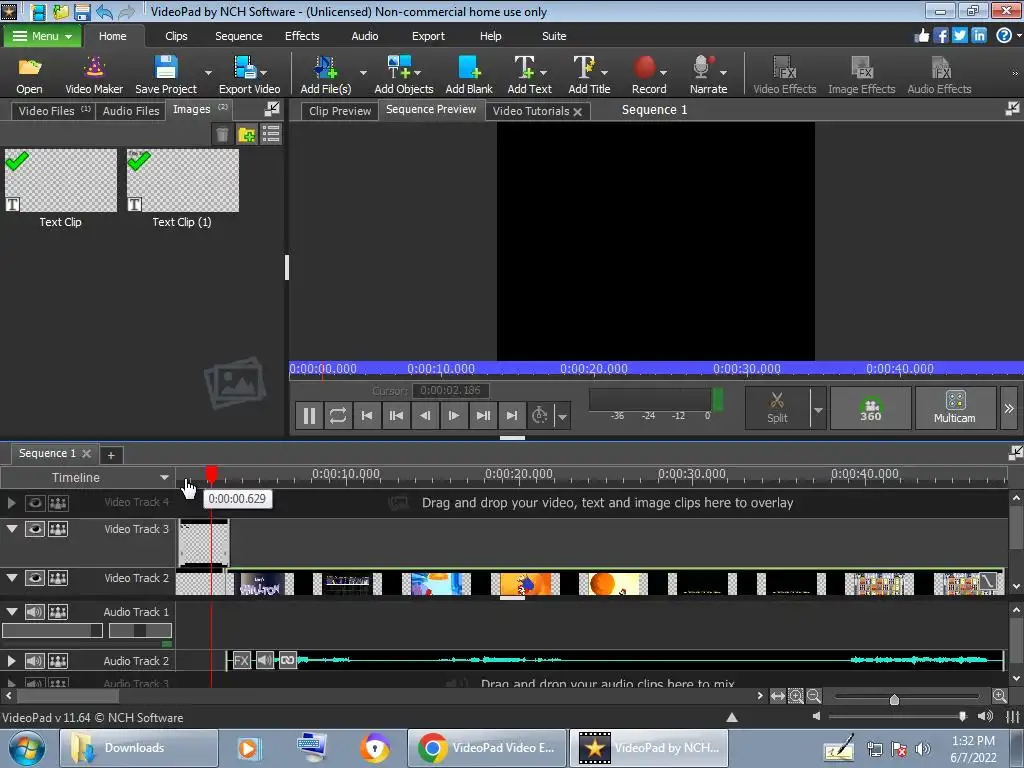Click the Twitter share icon
Screen dimensions: 1024x768
tap(960, 35)
